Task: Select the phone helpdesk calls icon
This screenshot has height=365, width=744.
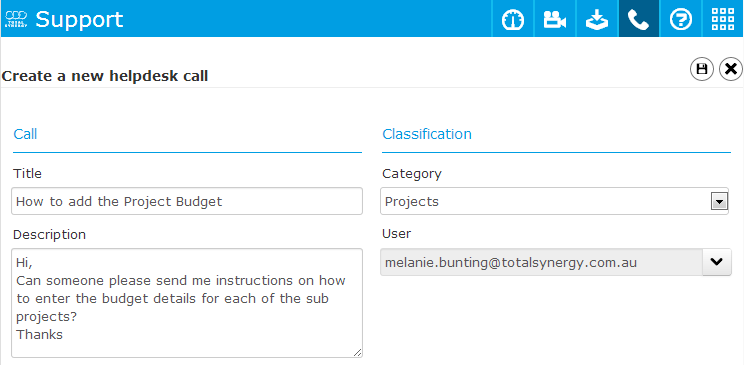Action: pos(639,19)
